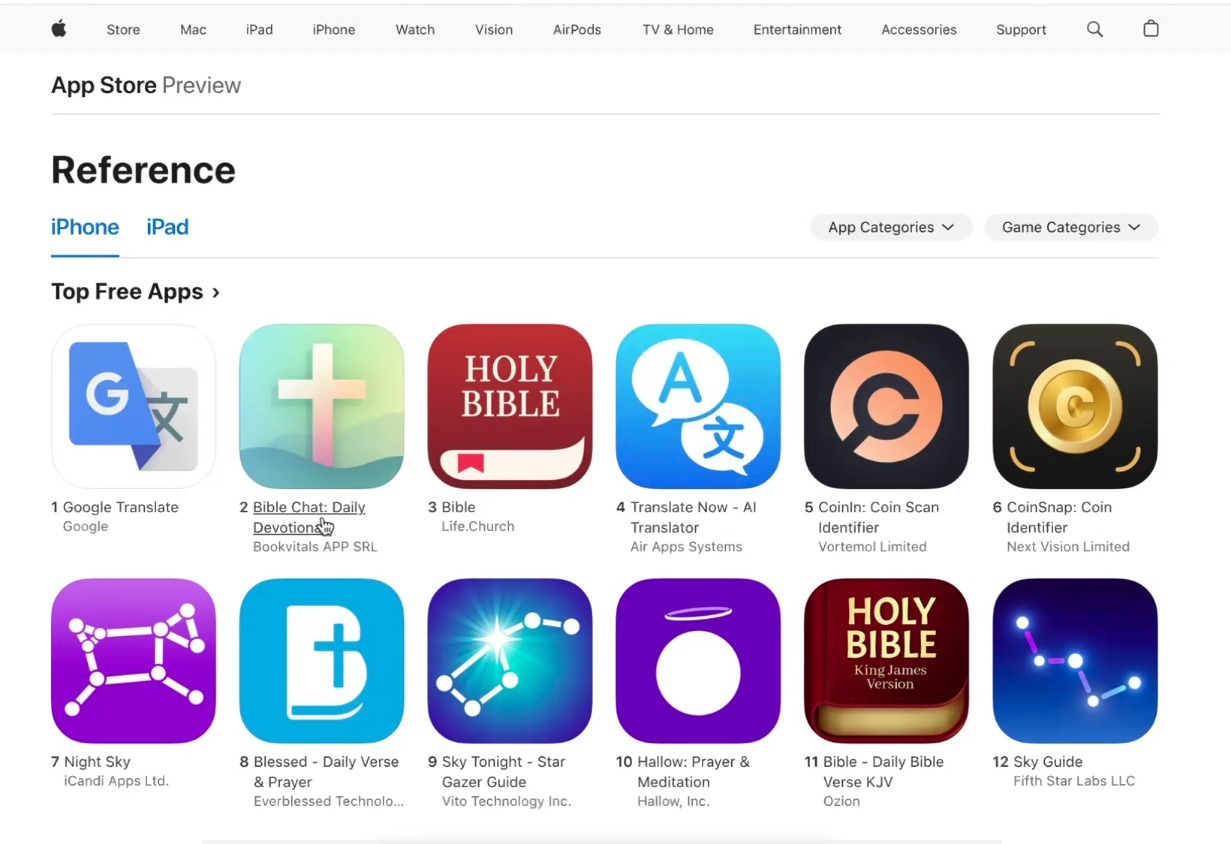This screenshot has height=844, width=1231.
Task: Open Blessed - Daily Verse & Prayer link
Action: pyautogui.click(x=326, y=772)
